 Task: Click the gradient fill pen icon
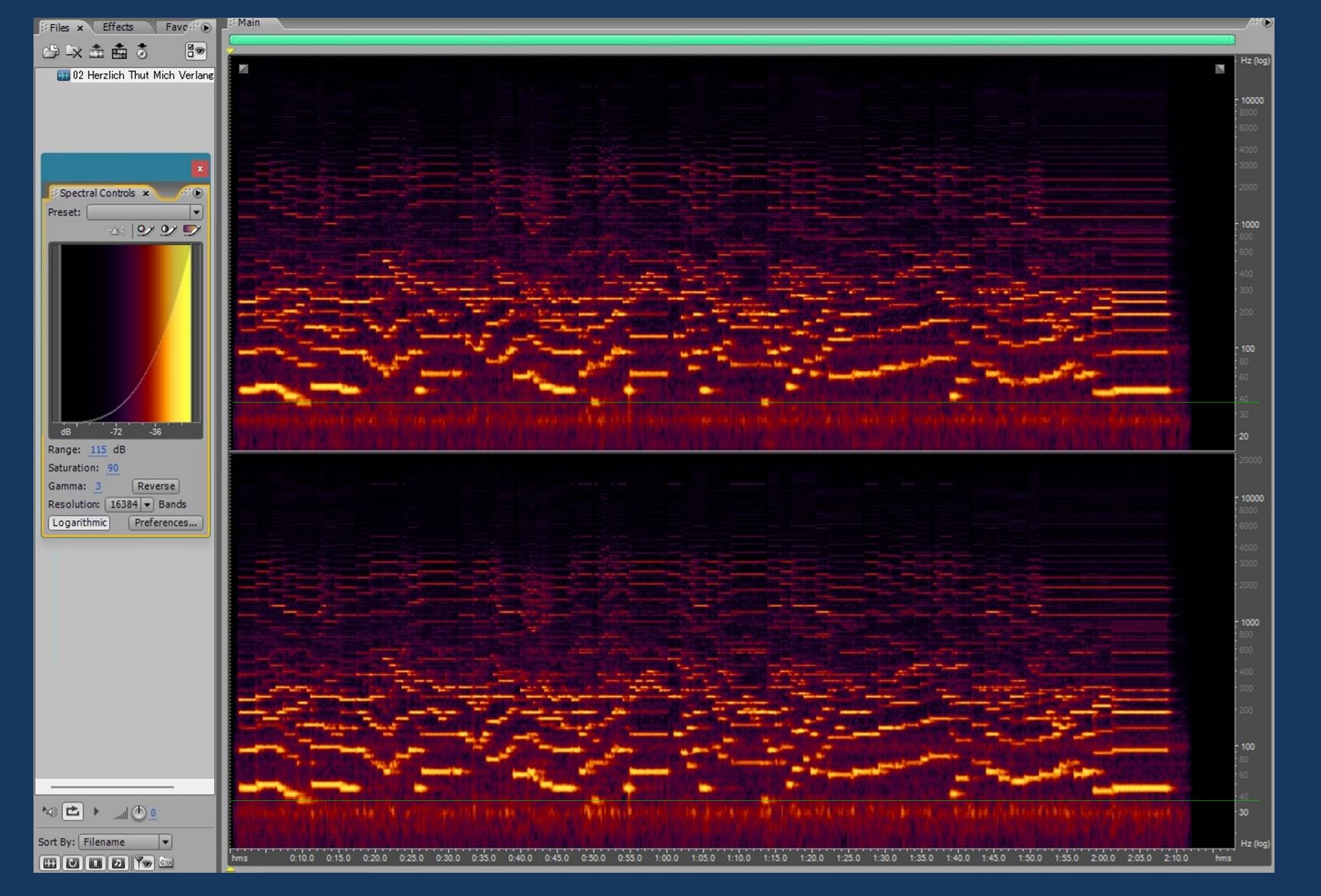tap(191, 230)
